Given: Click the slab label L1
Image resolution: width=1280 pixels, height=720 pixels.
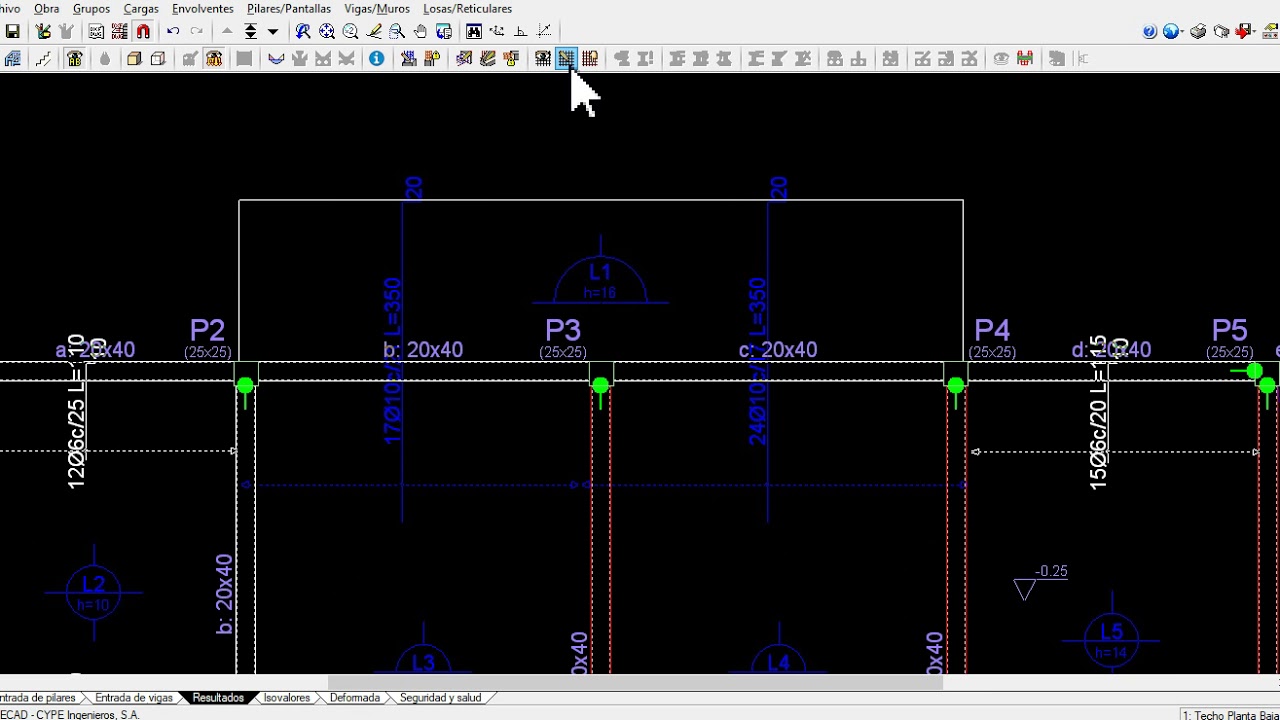Looking at the screenshot, I should 600,272.
